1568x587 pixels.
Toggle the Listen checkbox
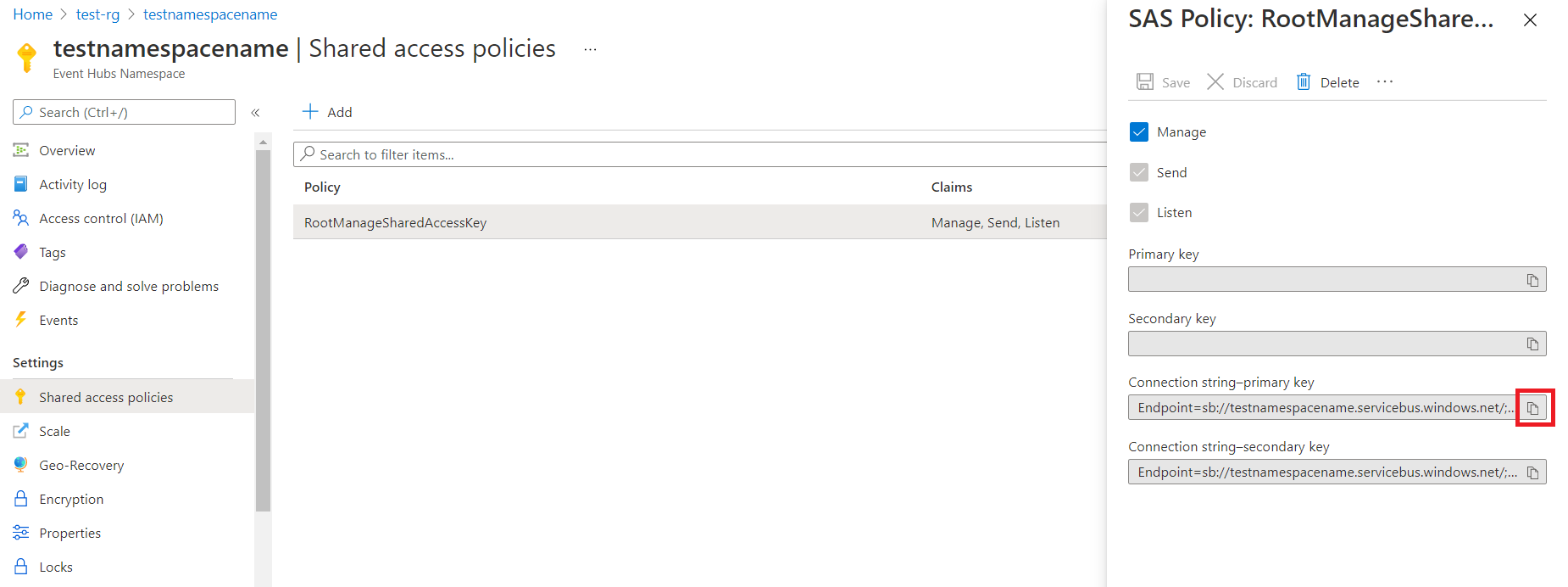coord(1139,212)
